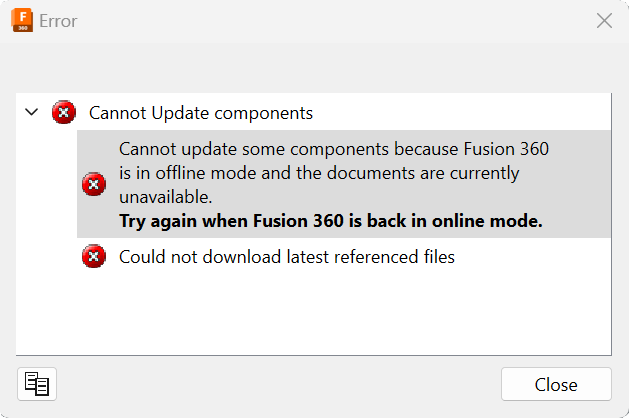
Task: Click the Close button
Action: tap(556, 384)
